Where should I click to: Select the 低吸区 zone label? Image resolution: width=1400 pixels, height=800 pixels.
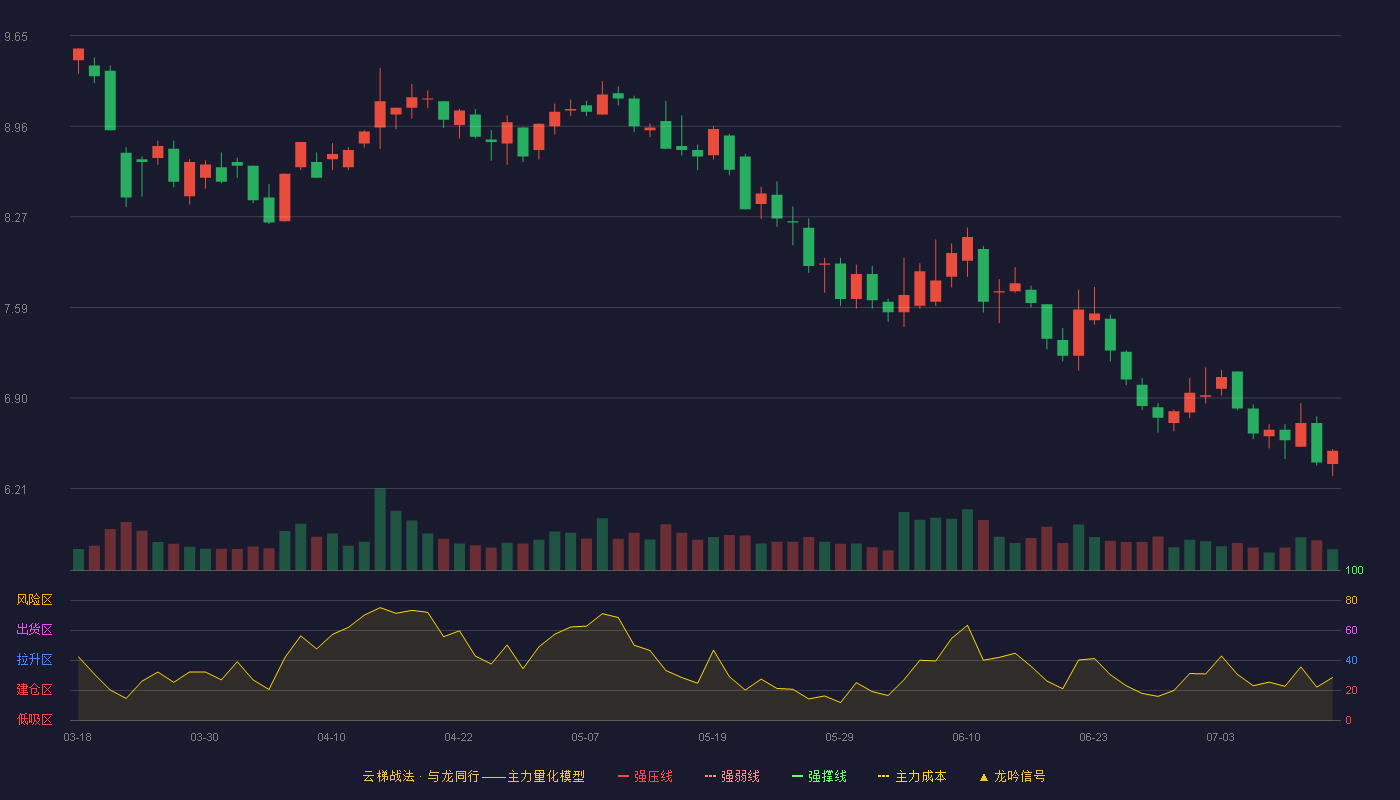click(x=34, y=719)
